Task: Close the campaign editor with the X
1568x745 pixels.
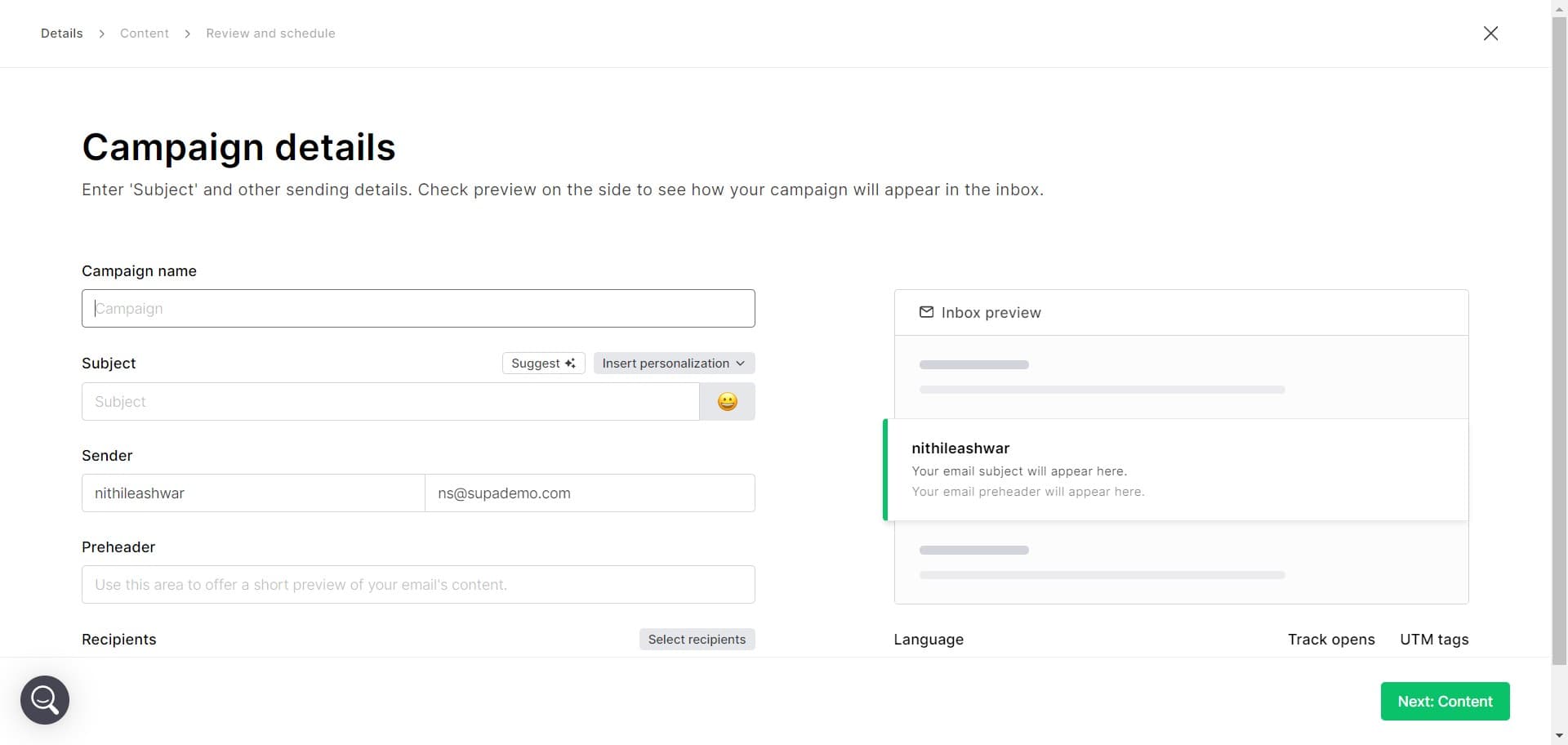Action: pos(1490,33)
